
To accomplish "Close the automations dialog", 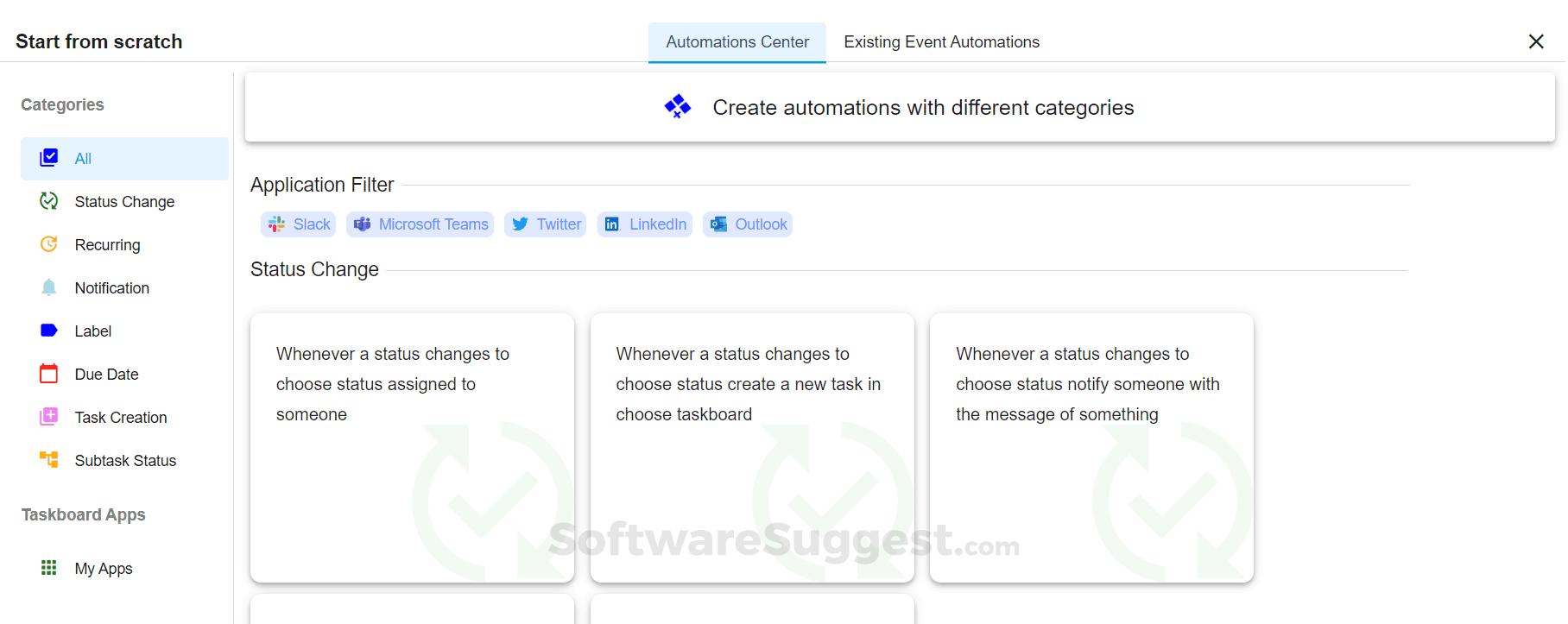I will click(x=1536, y=41).
